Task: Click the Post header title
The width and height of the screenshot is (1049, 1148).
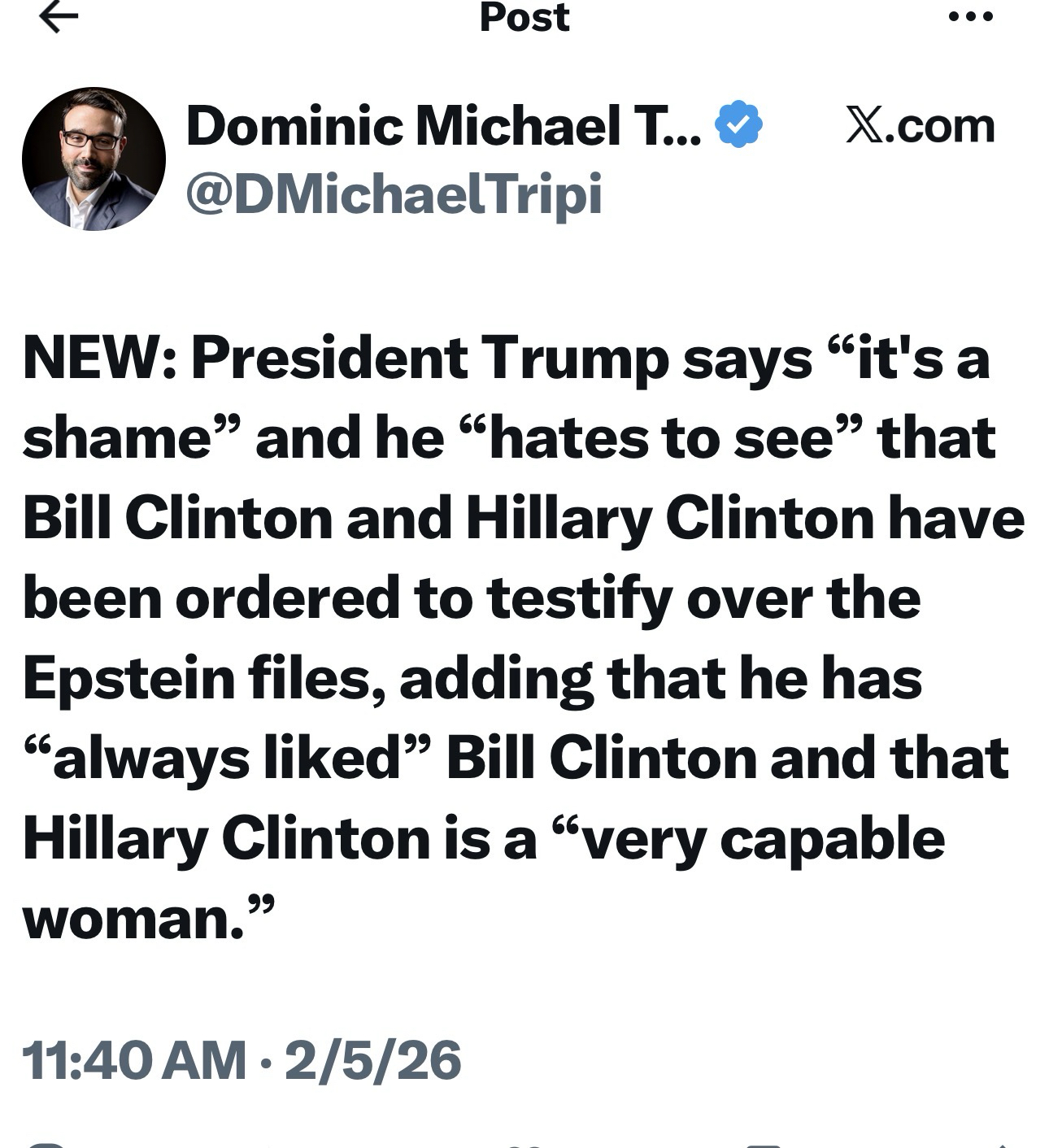Action: 524,17
